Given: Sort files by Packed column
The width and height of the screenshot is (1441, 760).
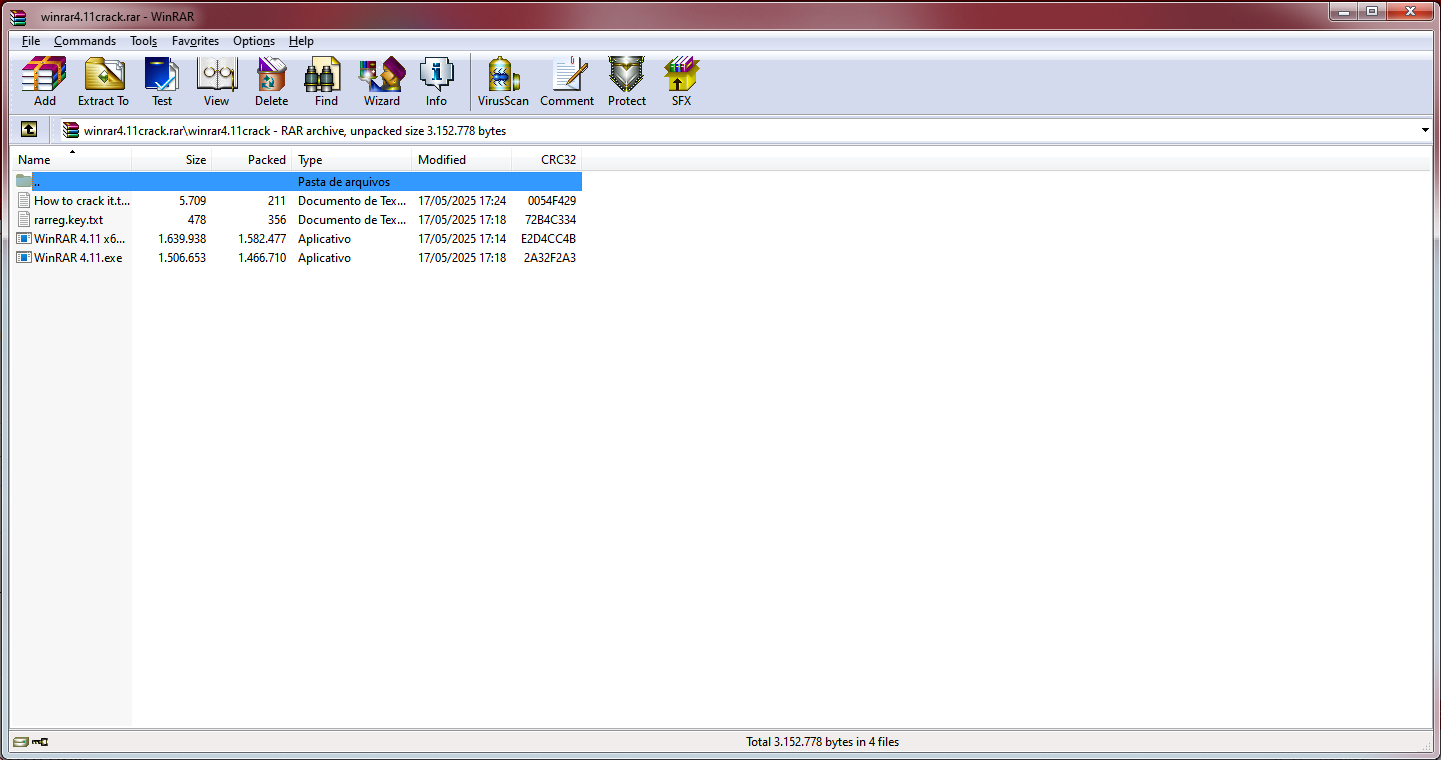Looking at the screenshot, I should click(252, 159).
